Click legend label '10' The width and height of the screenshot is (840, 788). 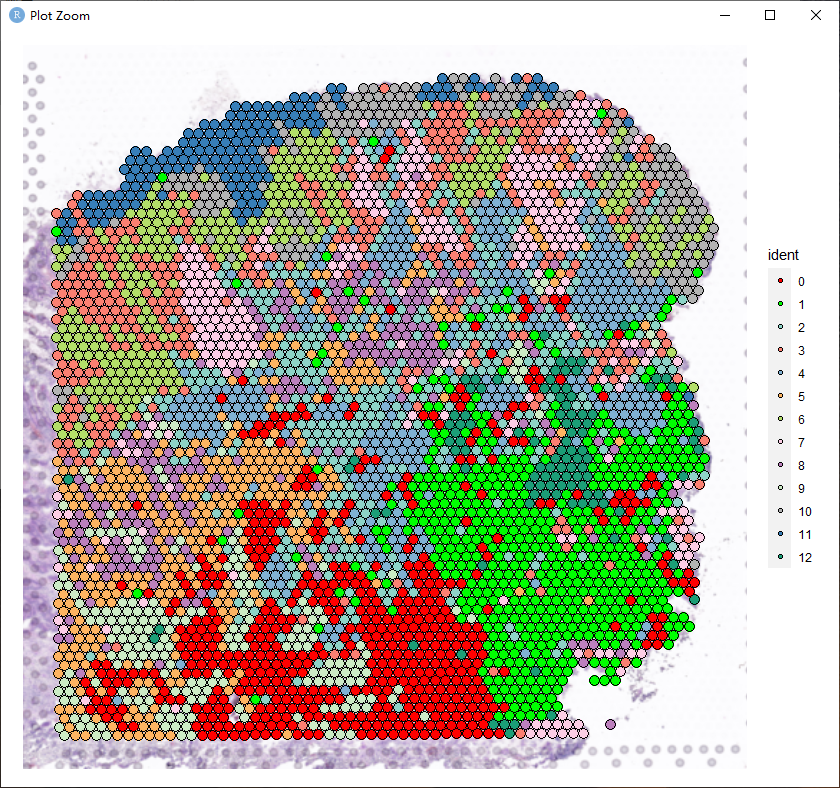pos(805,512)
